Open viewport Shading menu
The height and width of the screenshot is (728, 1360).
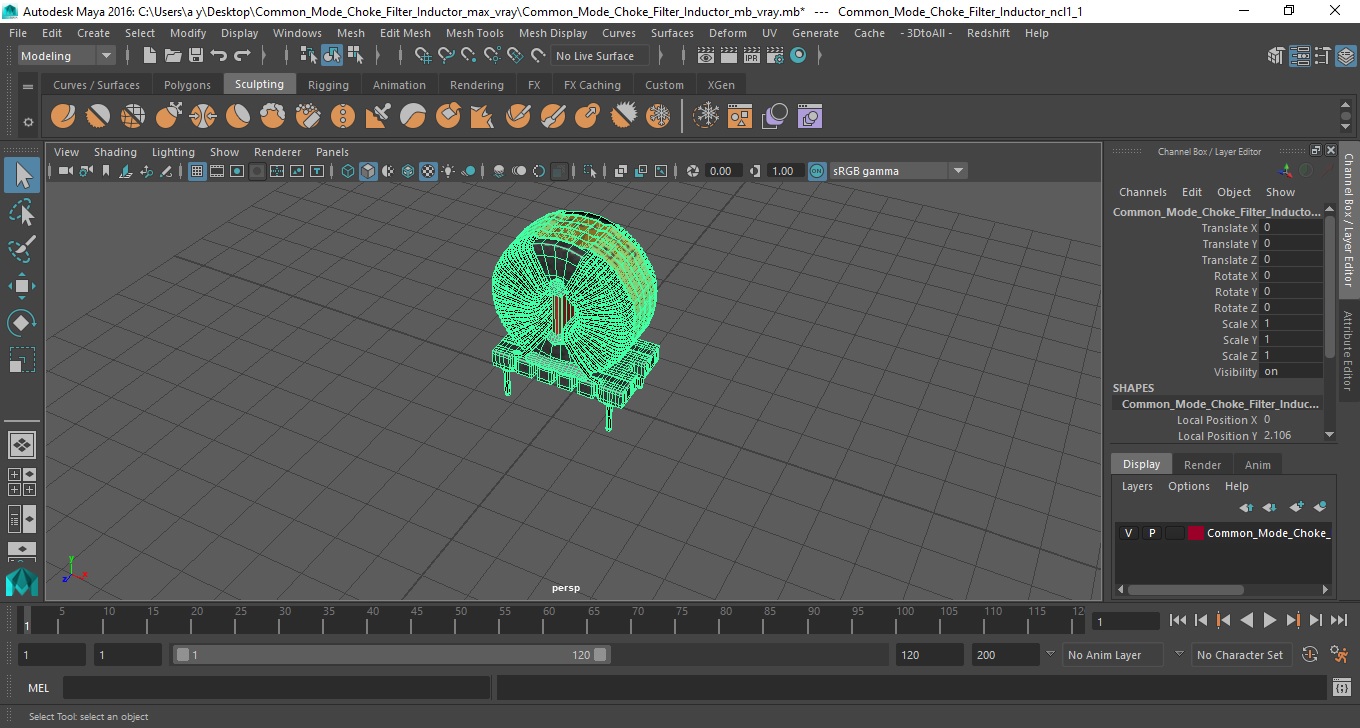coord(115,152)
